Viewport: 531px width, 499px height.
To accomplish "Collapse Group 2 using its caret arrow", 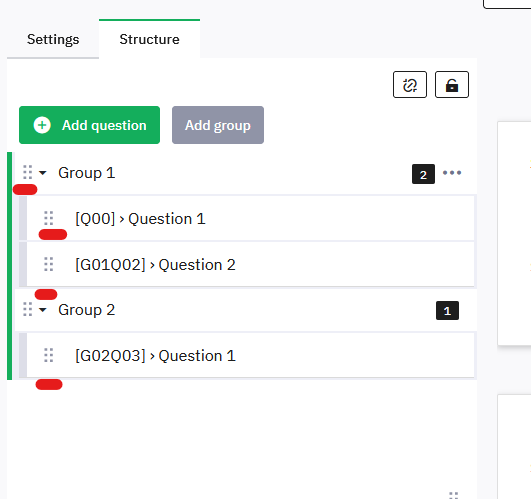I will [x=43, y=310].
